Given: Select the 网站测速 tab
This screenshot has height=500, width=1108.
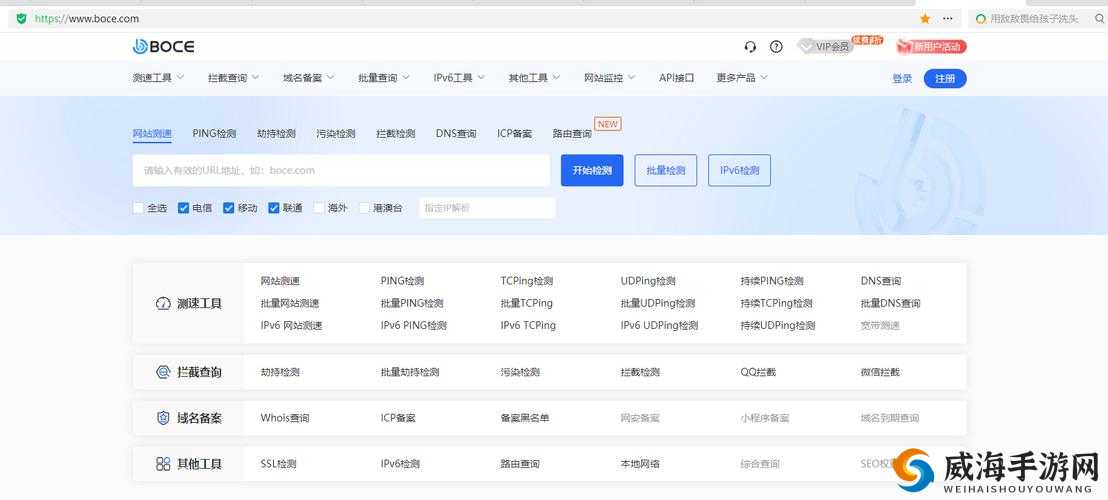Looking at the screenshot, I should tap(152, 133).
